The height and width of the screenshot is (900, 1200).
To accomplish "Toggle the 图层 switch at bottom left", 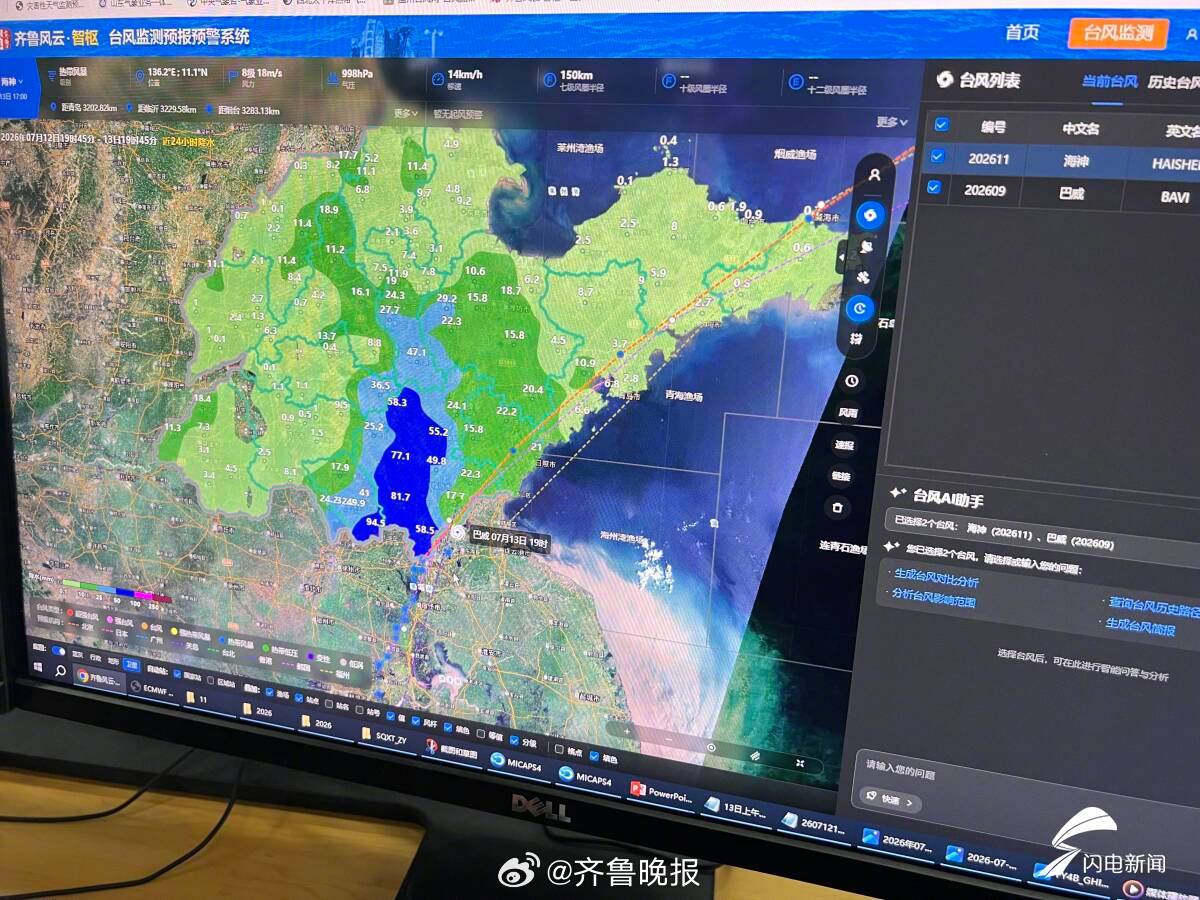I will (x=58, y=651).
